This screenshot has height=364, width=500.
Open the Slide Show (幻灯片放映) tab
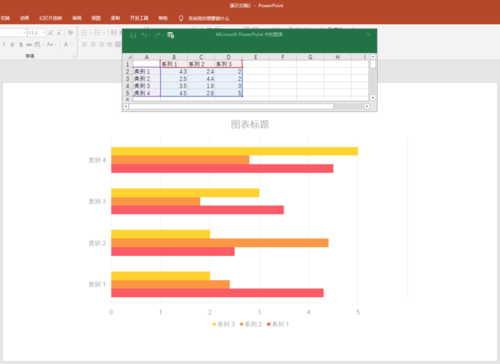(51, 18)
